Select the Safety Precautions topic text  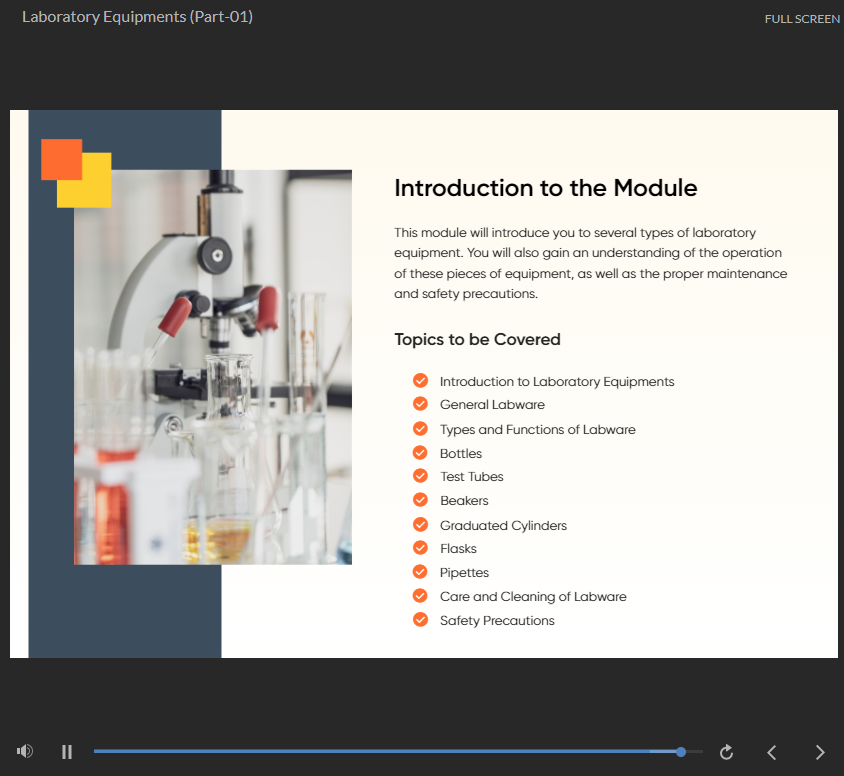[x=497, y=621]
